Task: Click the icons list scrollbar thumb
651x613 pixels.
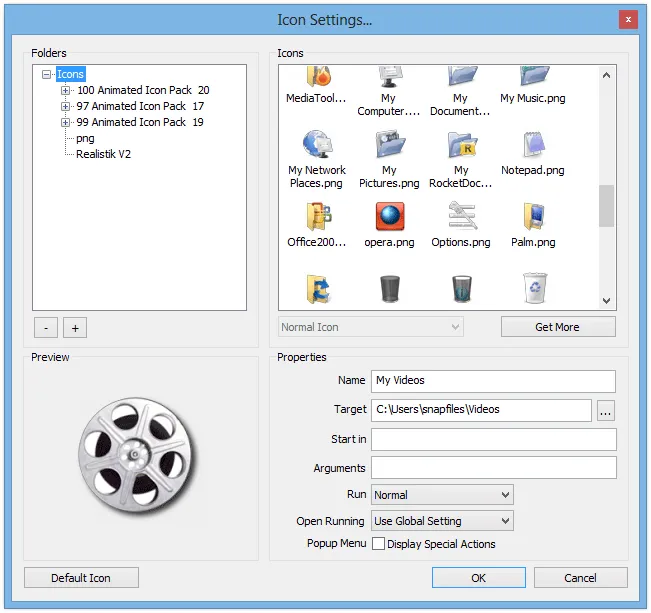Action: [x=606, y=206]
